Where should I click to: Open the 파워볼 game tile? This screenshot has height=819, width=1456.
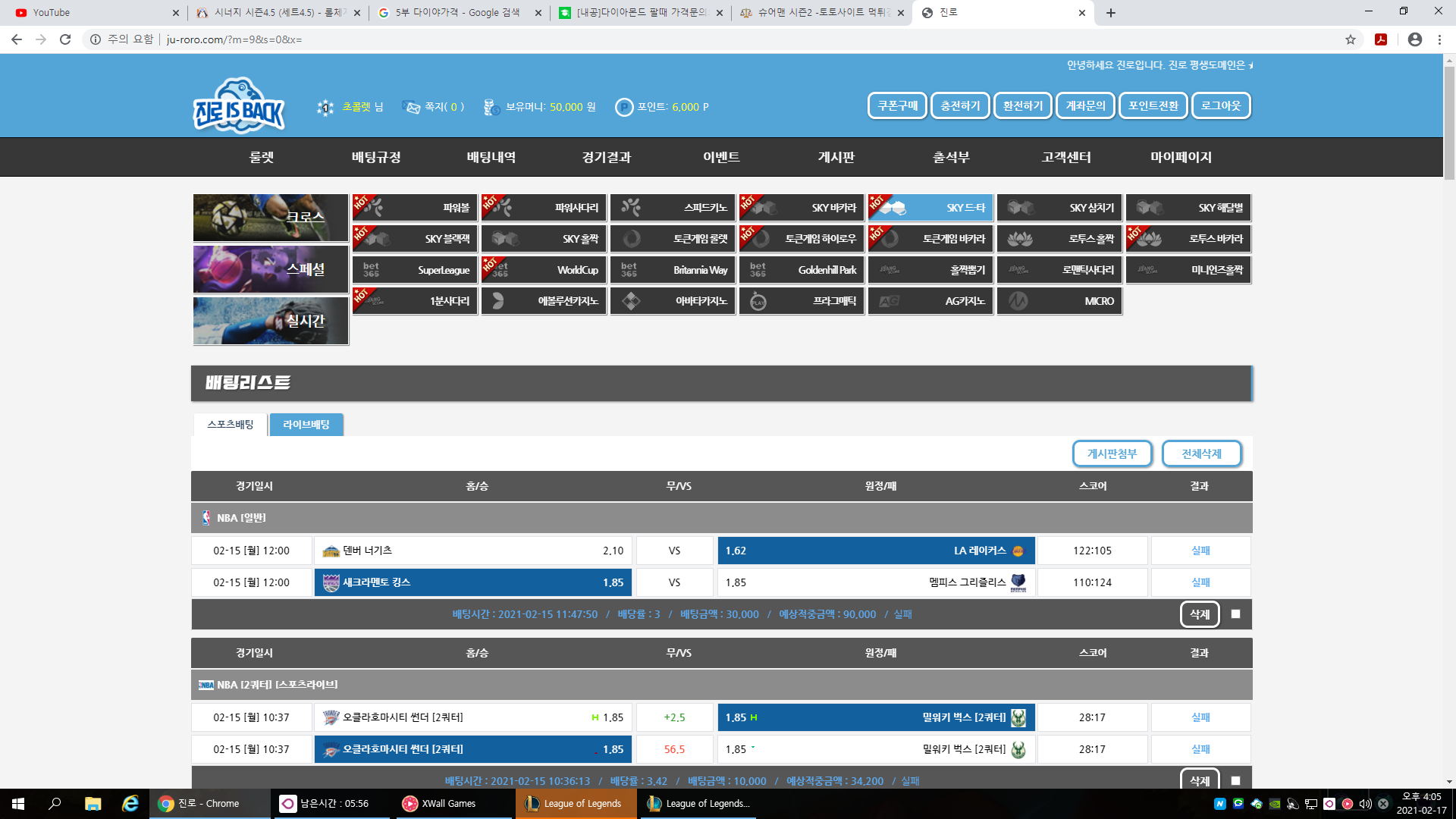(x=415, y=208)
